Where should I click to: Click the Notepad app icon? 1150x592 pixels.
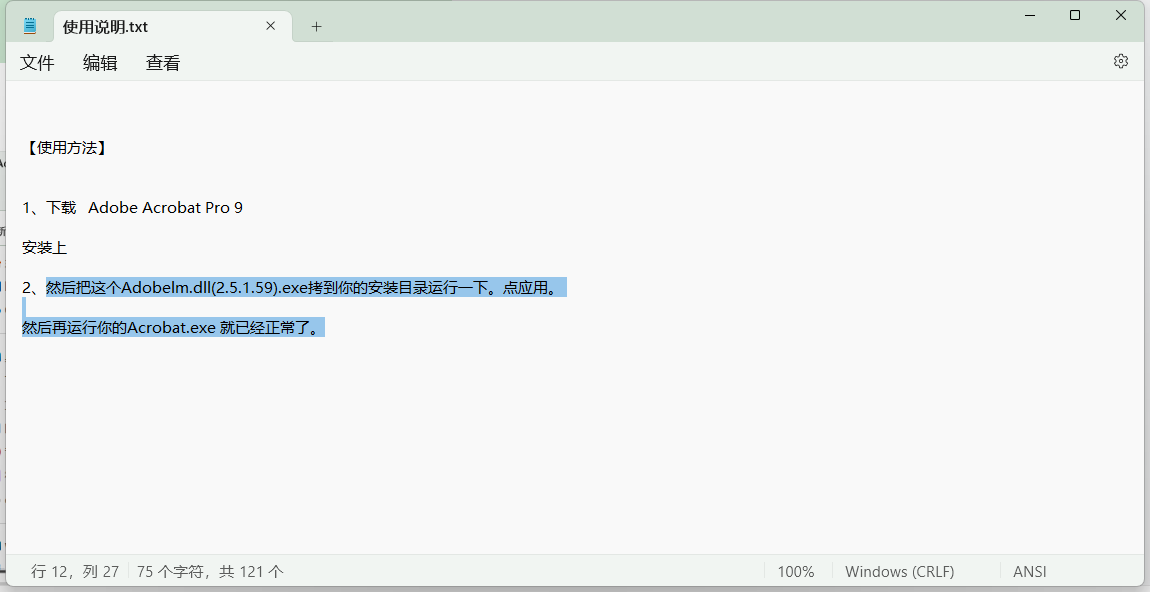[x=29, y=26]
